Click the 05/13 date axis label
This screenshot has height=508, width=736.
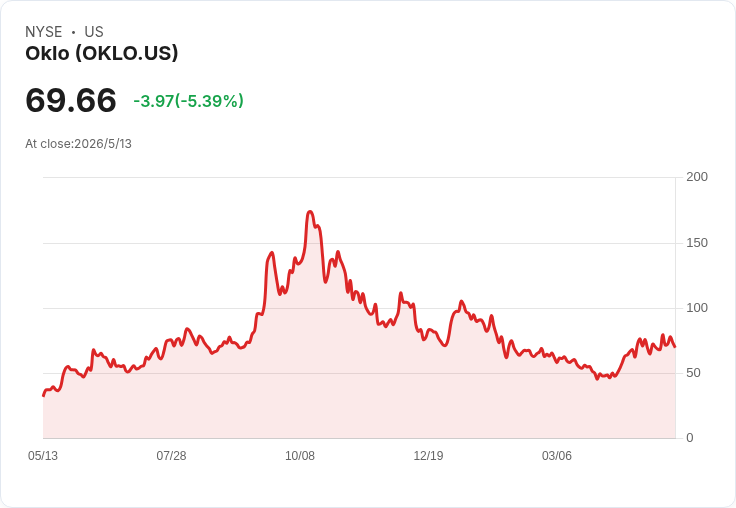pos(43,456)
